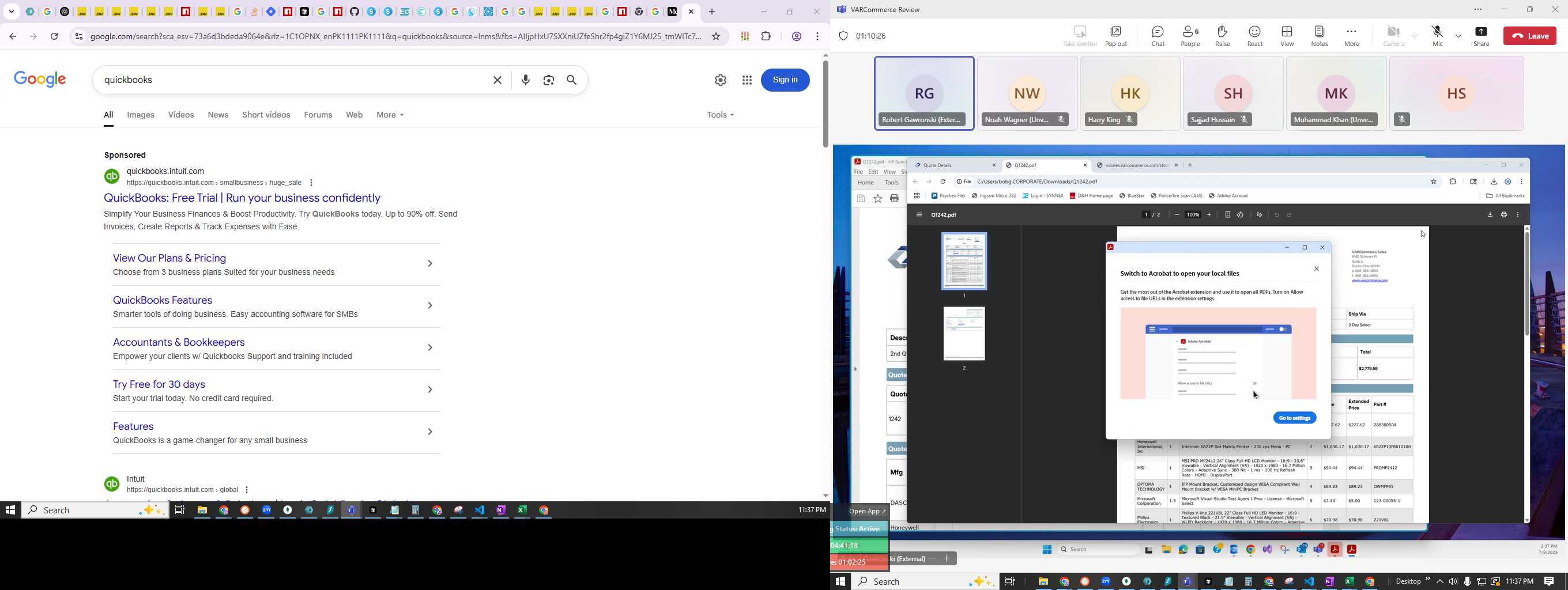This screenshot has width=1568, height=590.
Task: View site information icon in address bar
Action: coord(78,36)
